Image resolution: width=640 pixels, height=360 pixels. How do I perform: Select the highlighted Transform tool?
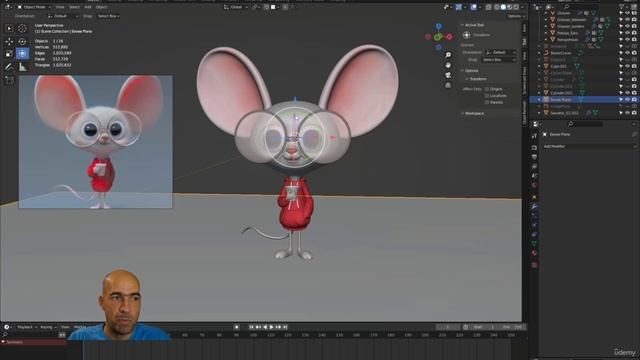(22, 53)
